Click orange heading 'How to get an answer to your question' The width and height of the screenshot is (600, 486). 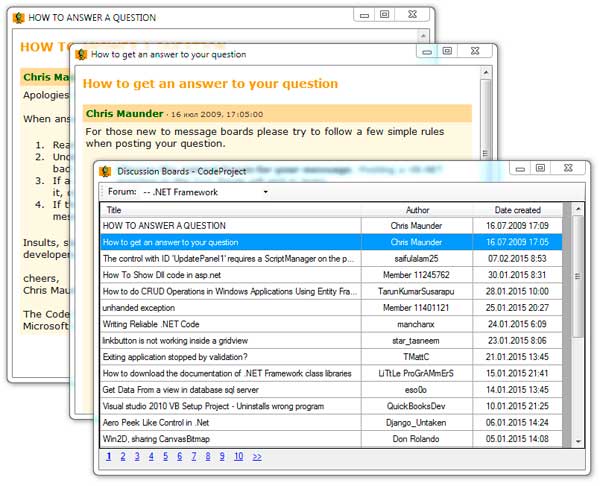210,84
